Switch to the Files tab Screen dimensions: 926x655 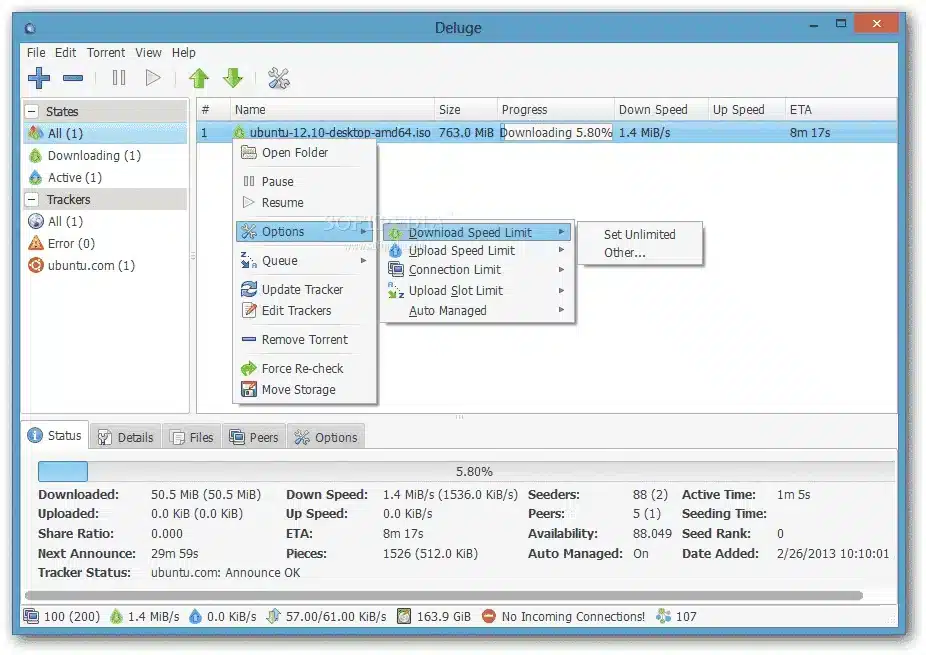pyautogui.click(x=192, y=437)
